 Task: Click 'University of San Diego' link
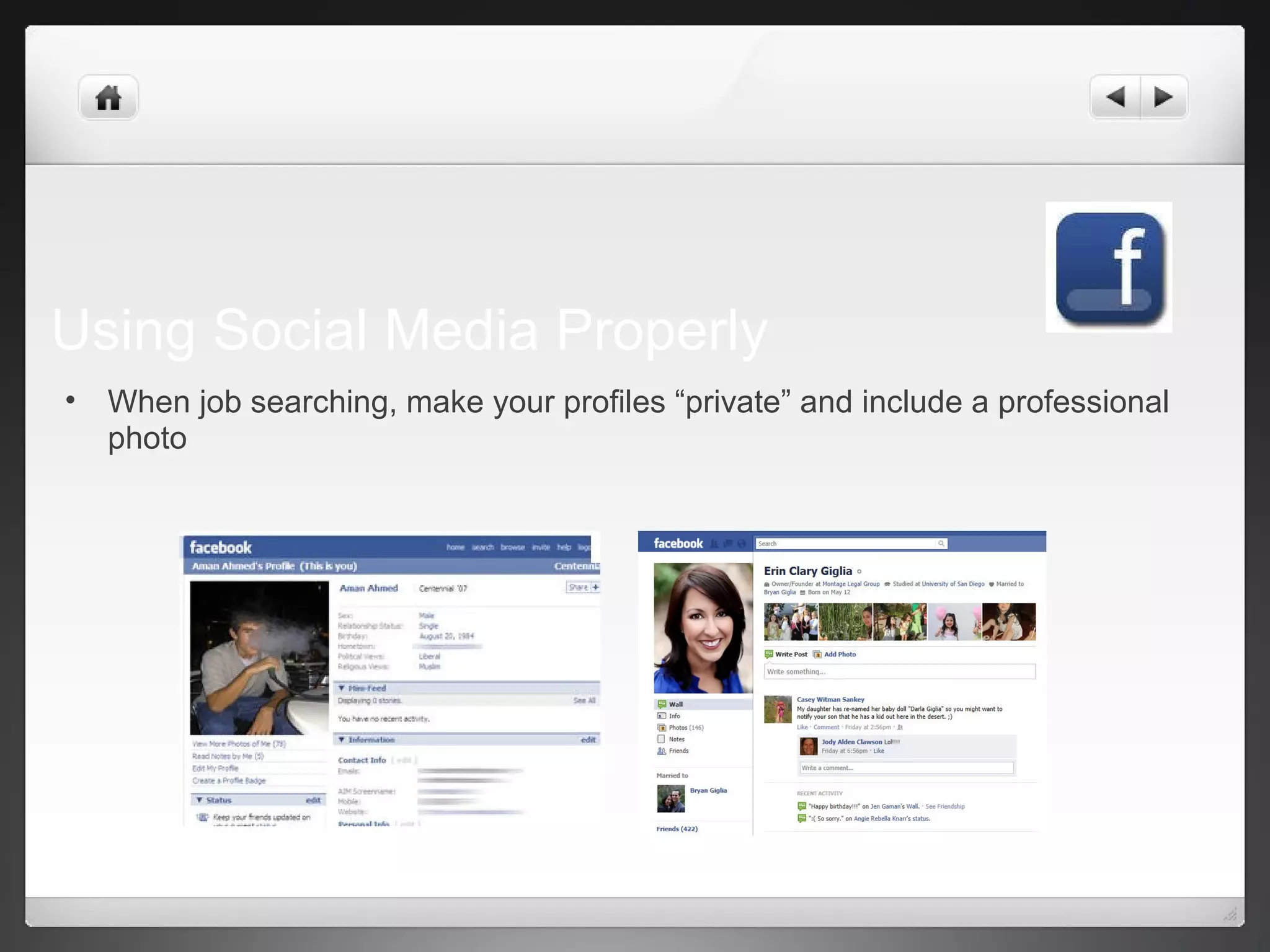(952, 584)
